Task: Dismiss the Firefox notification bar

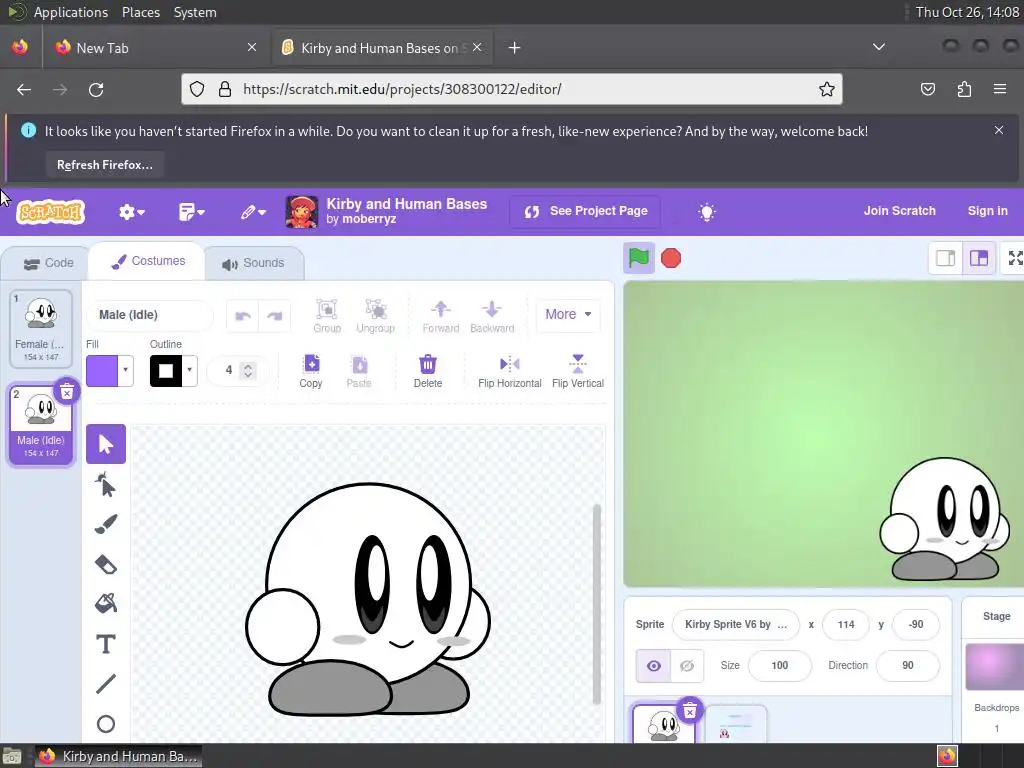Action: [x=999, y=130]
